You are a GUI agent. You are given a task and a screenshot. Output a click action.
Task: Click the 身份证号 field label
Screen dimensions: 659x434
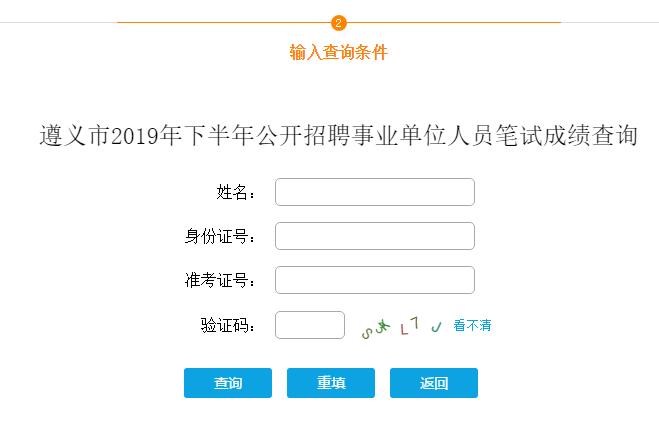pos(221,237)
